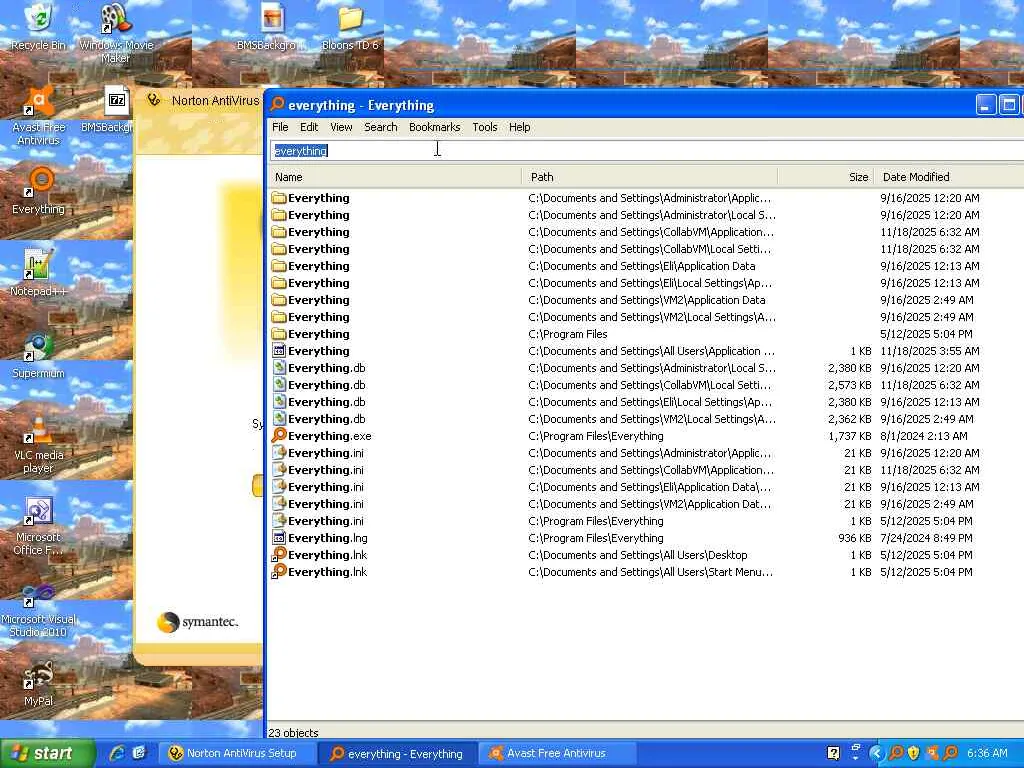The width and height of the screenshot is (1024, 768).
Task: Open the File menu in Everything
Action: pos(280,127)
